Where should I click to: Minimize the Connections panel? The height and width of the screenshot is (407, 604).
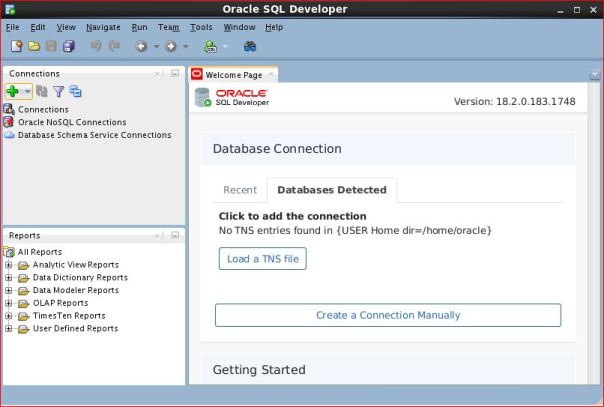tap(175, 73)
